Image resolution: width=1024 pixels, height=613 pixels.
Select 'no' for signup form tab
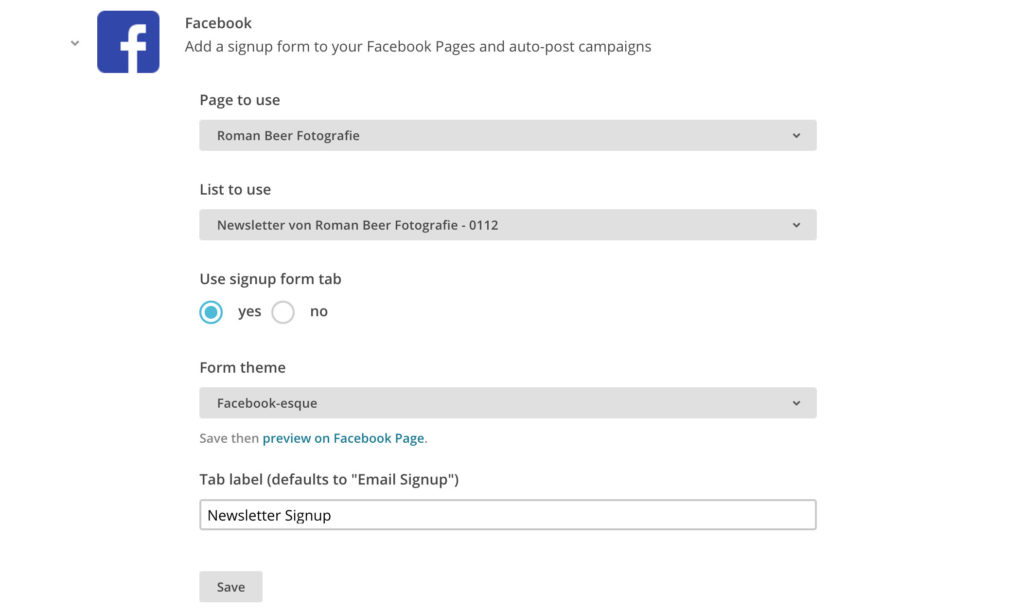pos(283,312)
